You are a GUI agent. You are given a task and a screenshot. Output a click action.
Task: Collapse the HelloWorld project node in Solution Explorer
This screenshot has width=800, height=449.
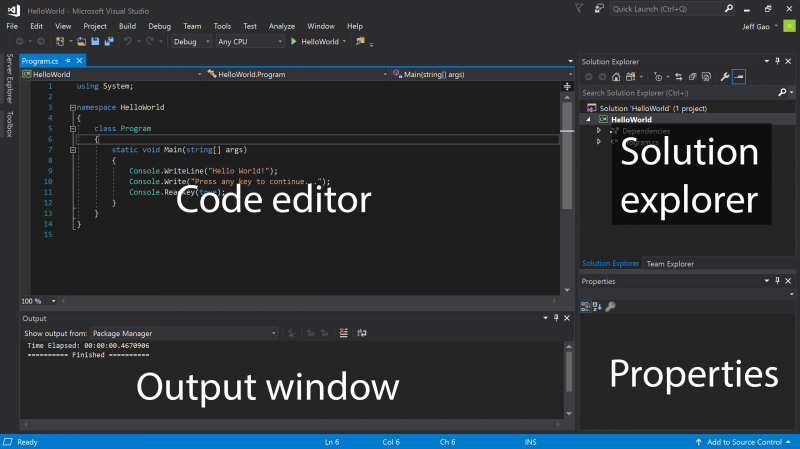pyautogui.click(x=588, y=119)
